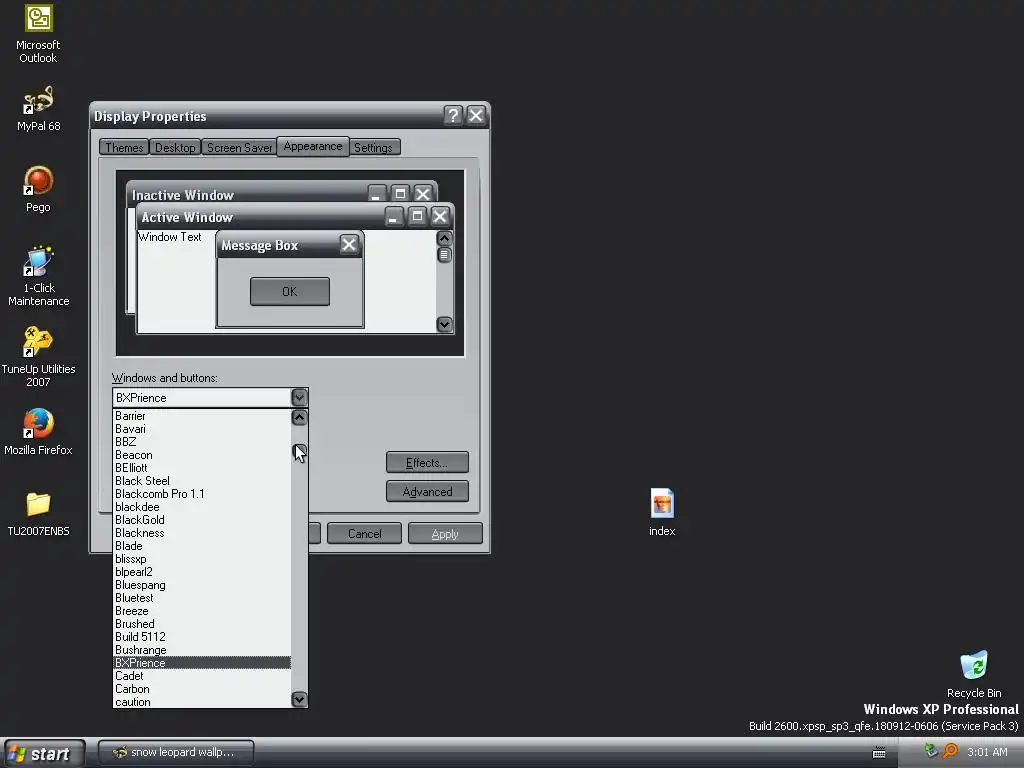Choose Blackness from the style list

202,533
